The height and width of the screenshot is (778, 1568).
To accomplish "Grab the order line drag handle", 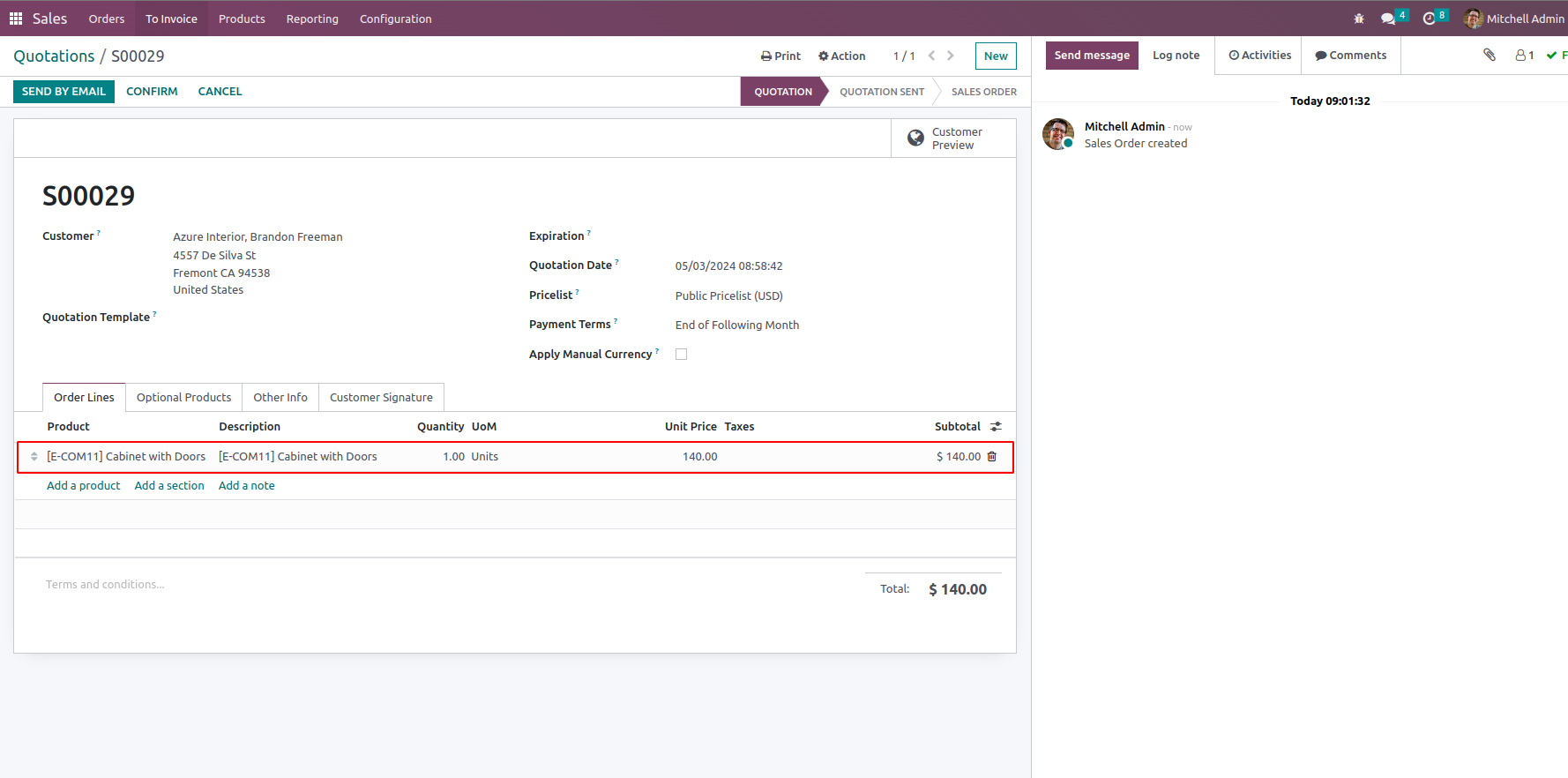I will pyautogui.click(x=34, y=457).
